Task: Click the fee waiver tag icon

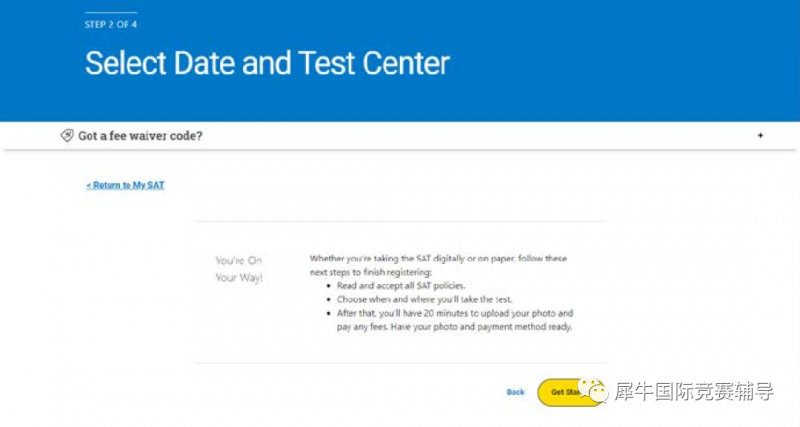Action: click(67, 136)
